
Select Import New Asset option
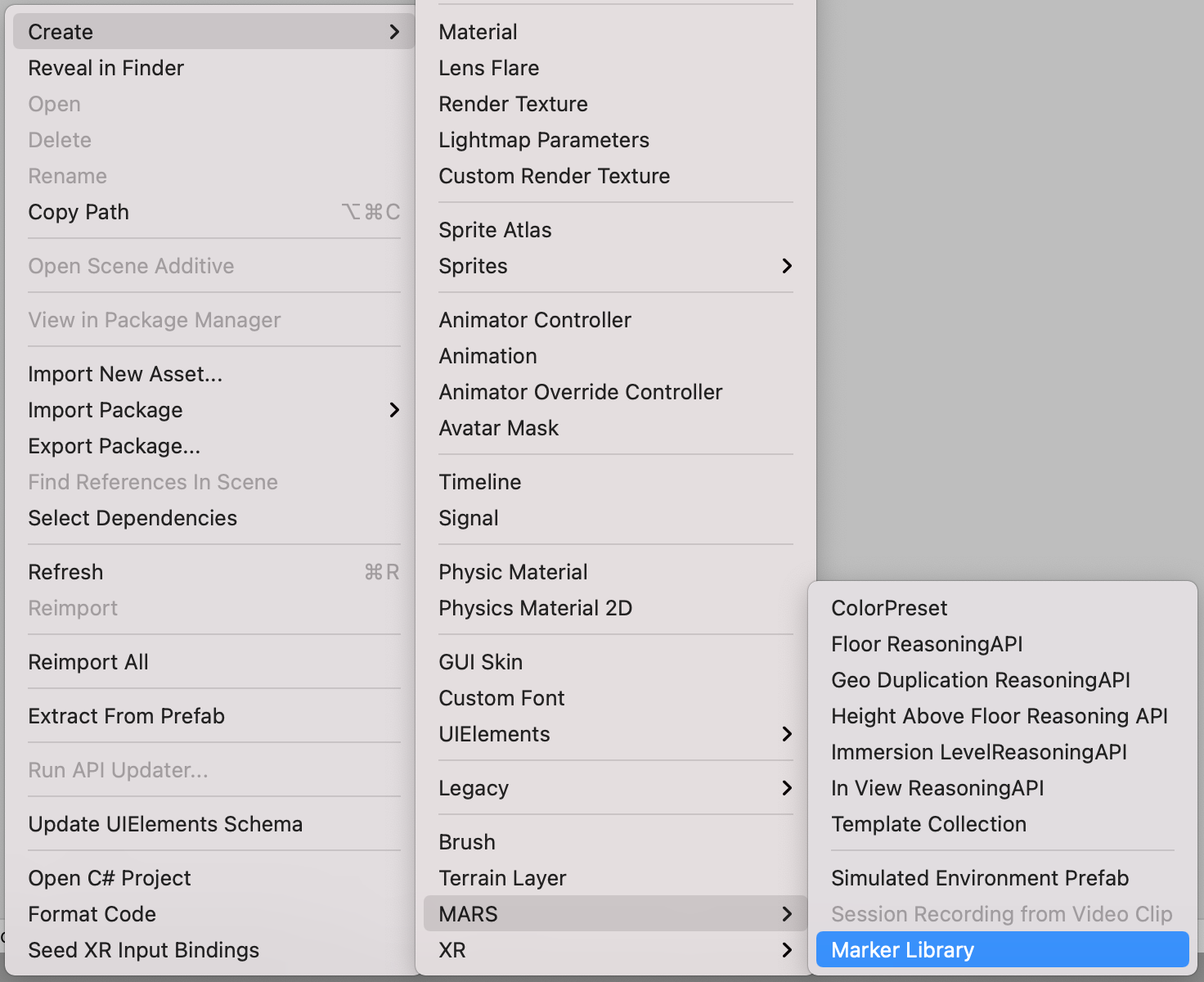pos(125,374)
